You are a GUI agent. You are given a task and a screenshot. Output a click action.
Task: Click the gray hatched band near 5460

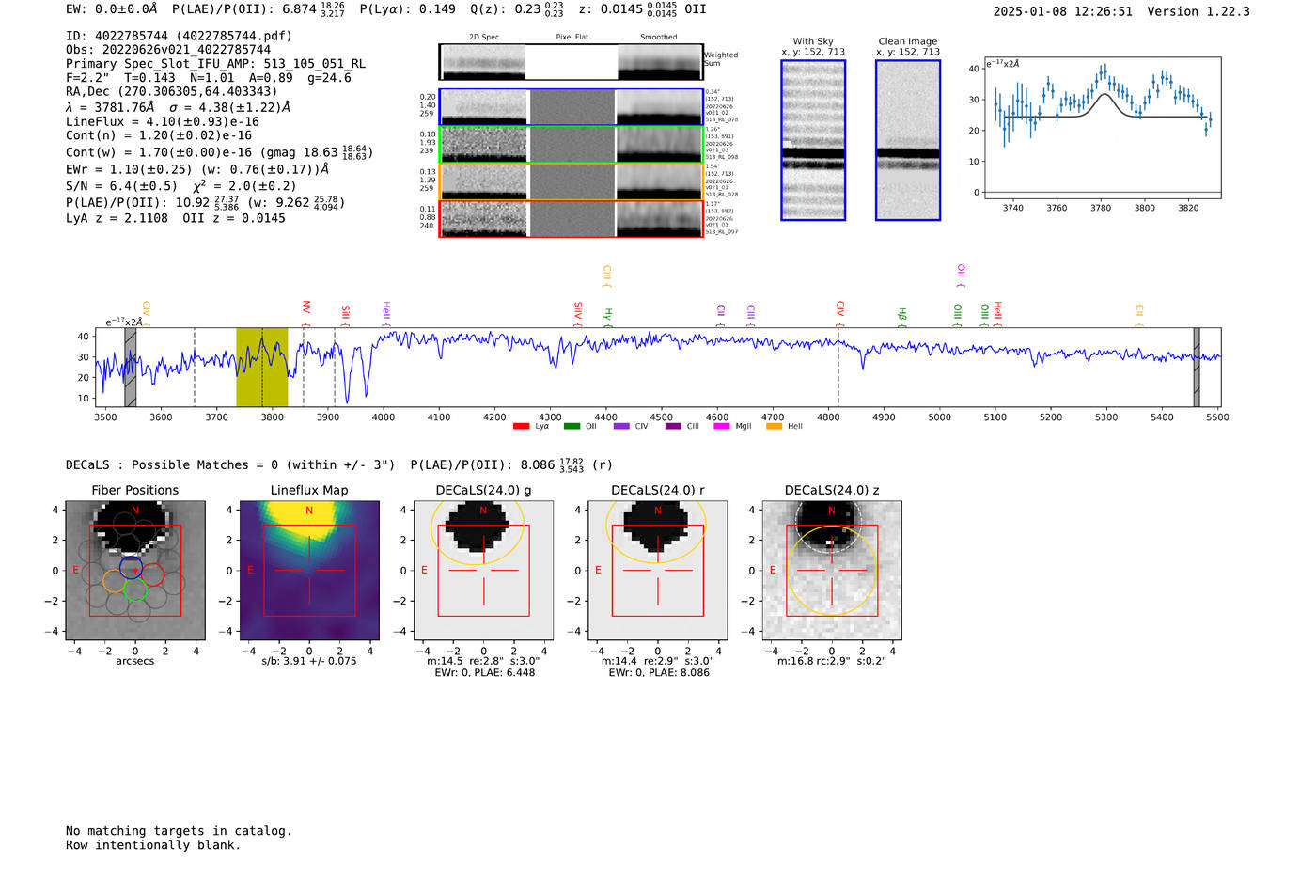pos(1197,367)
